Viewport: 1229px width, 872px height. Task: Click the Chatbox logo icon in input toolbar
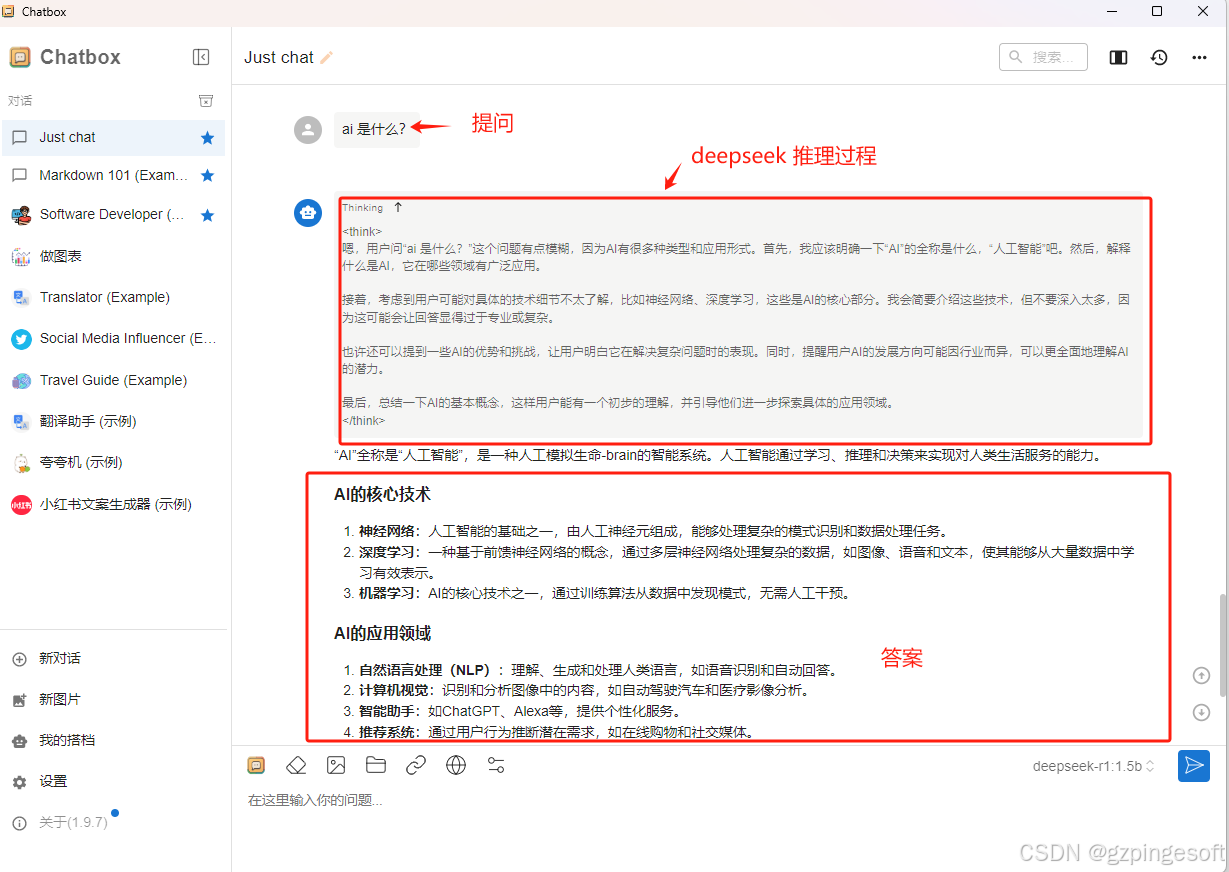point(256,765)
